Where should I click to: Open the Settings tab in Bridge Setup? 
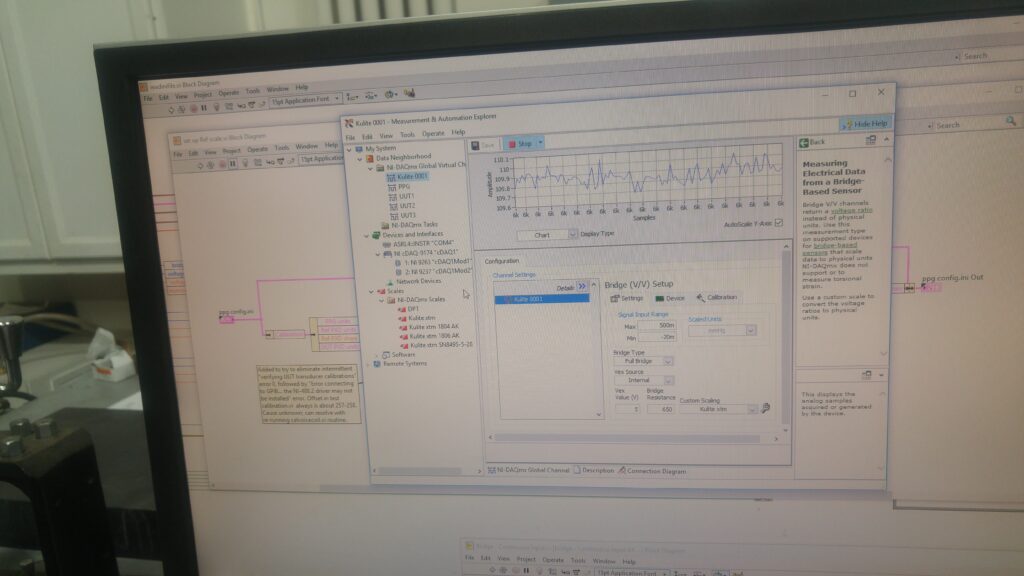[x=627, y=298]
